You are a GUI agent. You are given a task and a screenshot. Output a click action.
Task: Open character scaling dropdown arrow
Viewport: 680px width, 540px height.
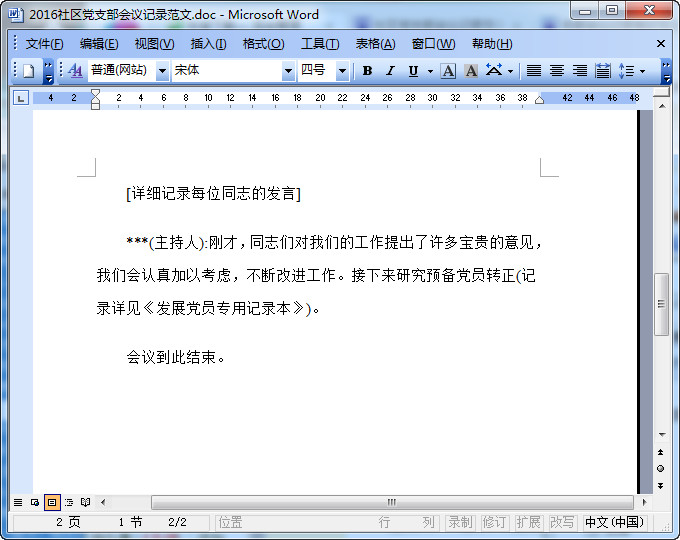coord(510,71)
